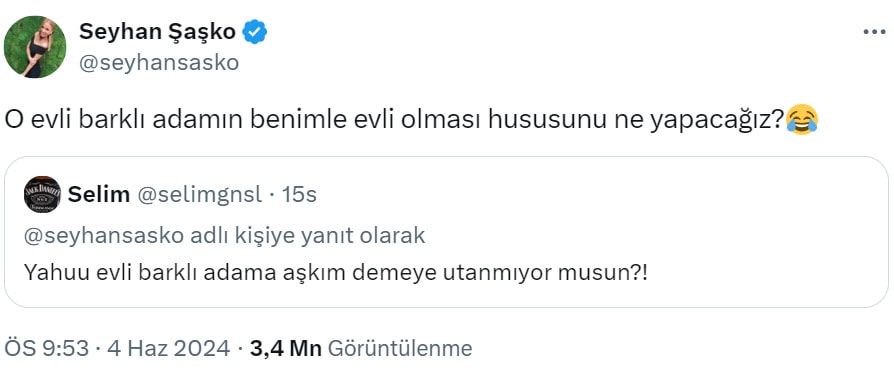Click the blue verified badge icon
This screenshot has height=375, width=894.
tap(255, 32)
